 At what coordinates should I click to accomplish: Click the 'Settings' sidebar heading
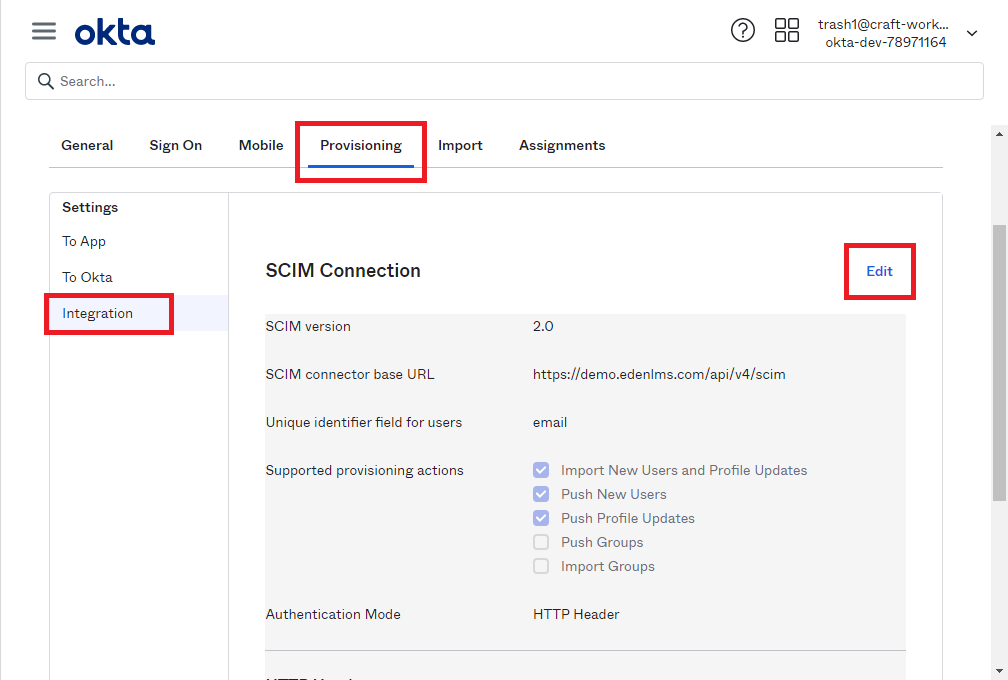click(90, 207)
